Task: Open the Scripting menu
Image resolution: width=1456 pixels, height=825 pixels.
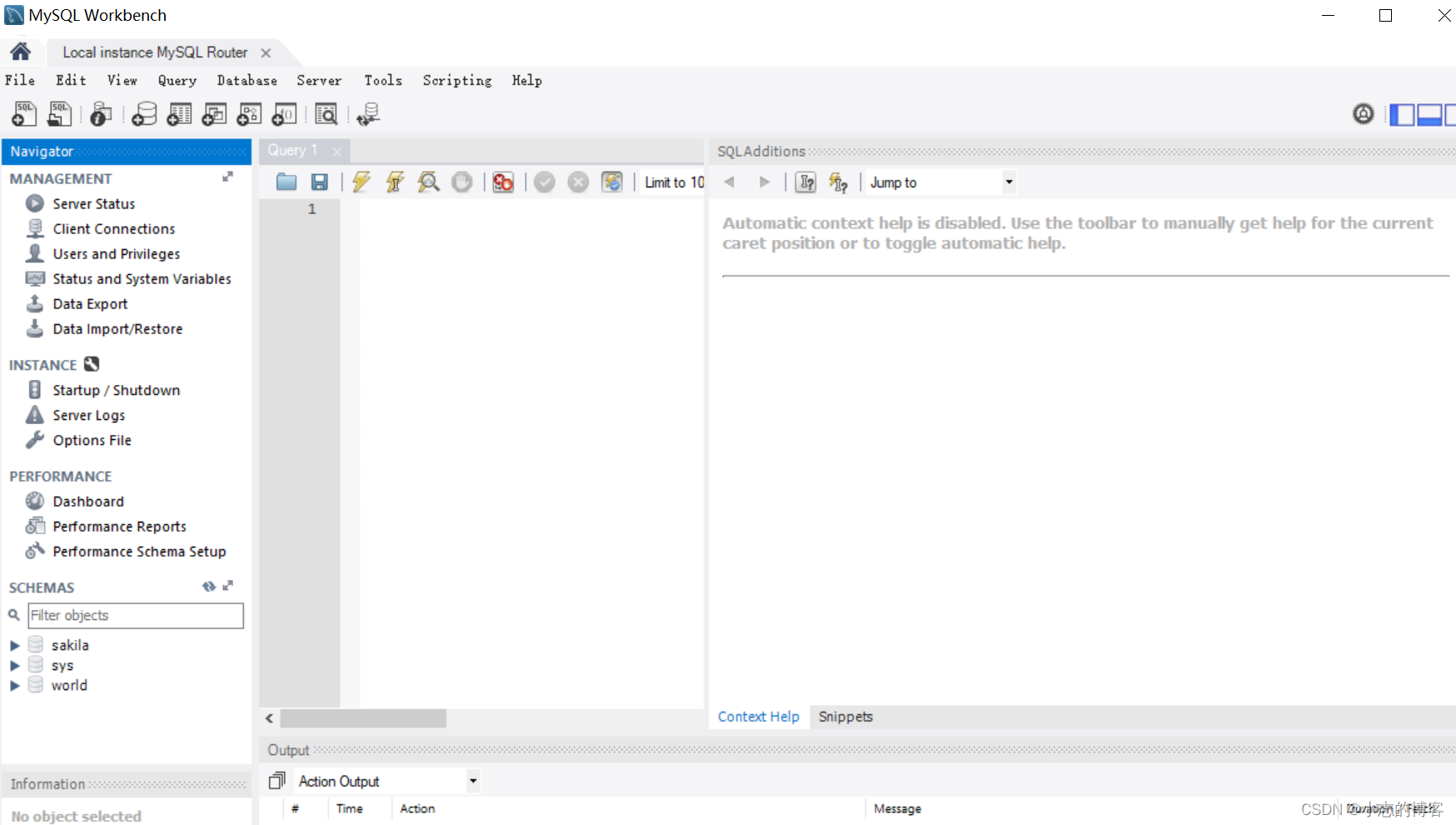Action: 457,80
